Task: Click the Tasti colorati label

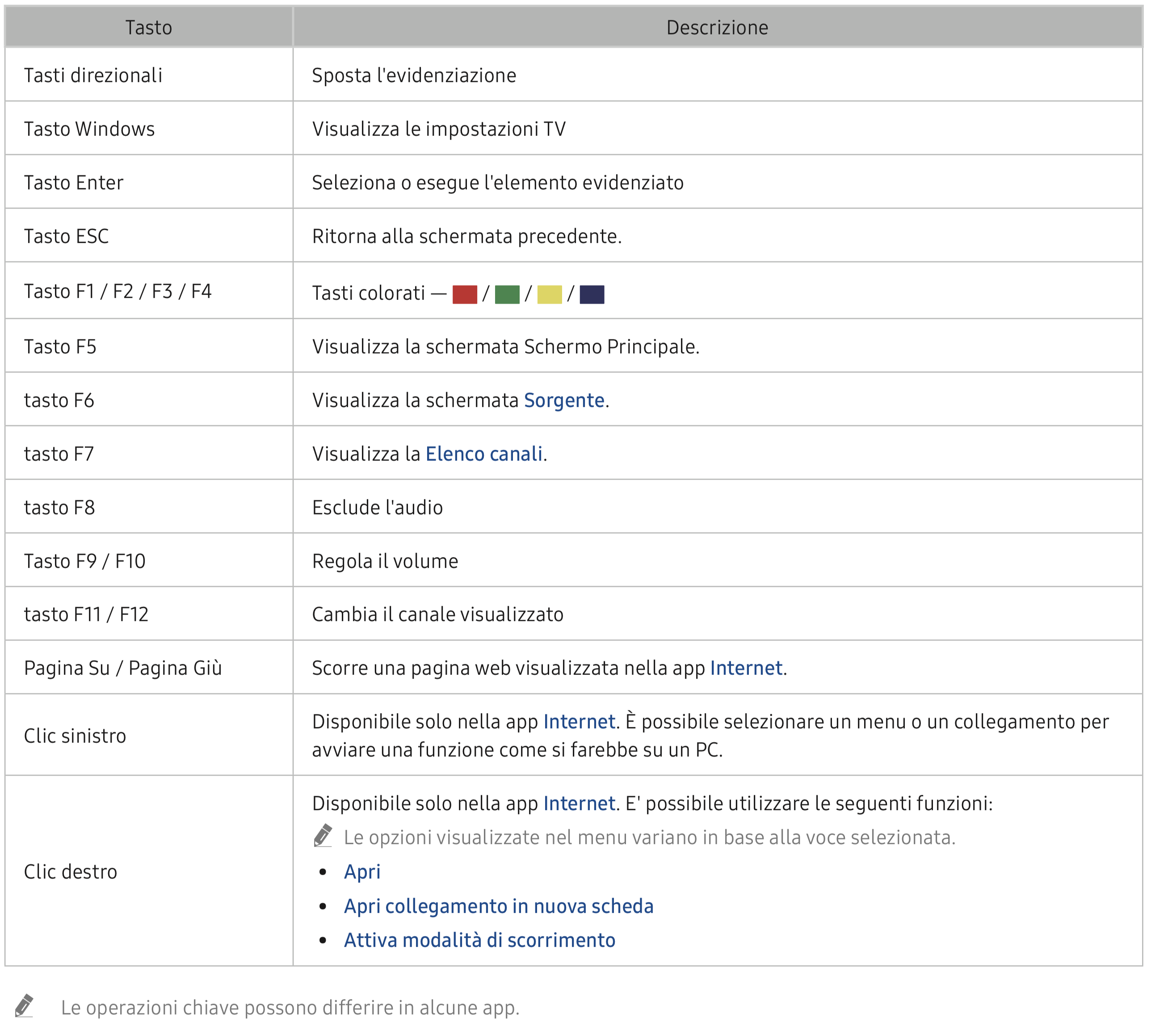Action: pos(368,293)
